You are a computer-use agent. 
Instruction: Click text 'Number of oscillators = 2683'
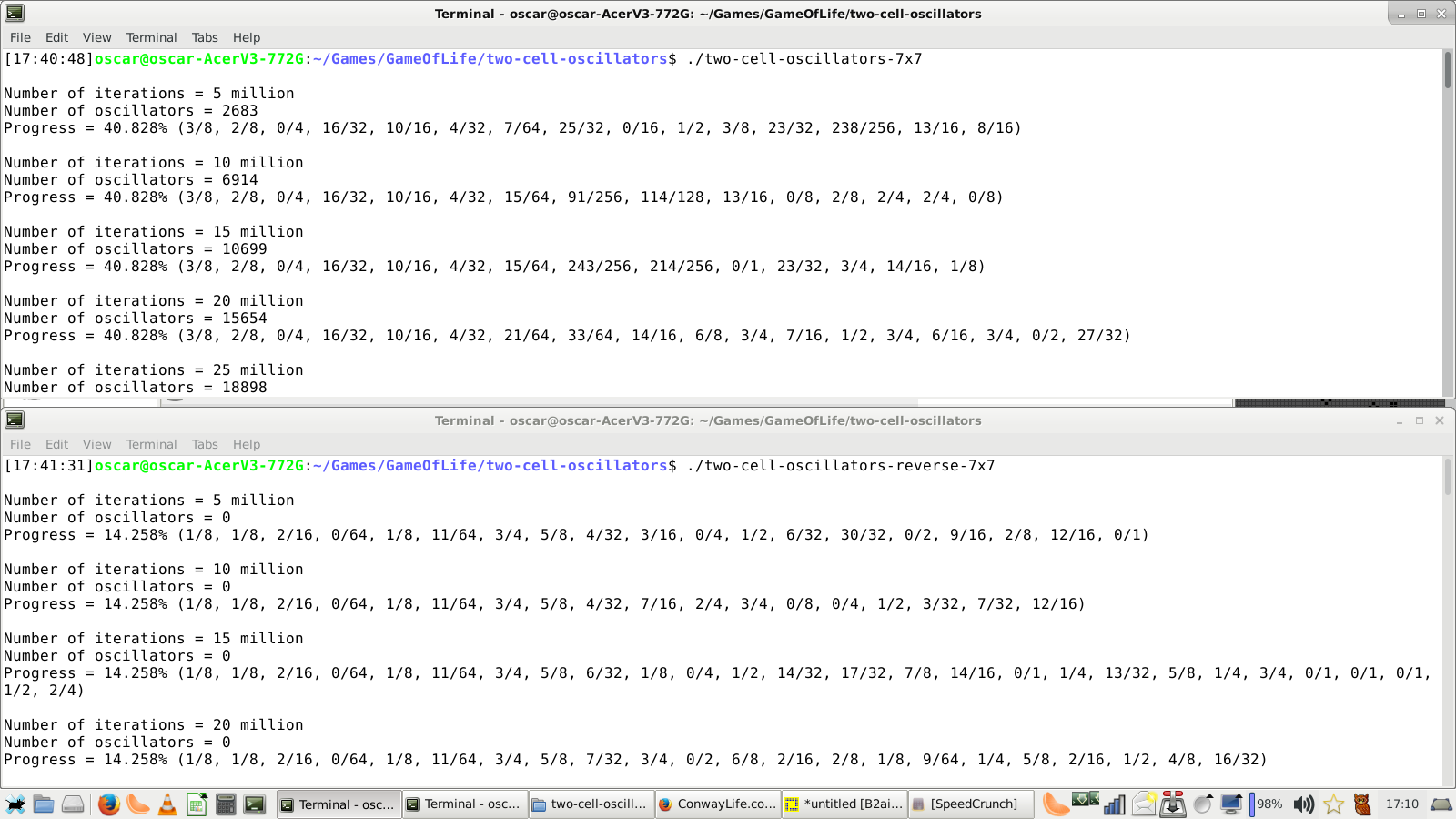click(131, 111)
